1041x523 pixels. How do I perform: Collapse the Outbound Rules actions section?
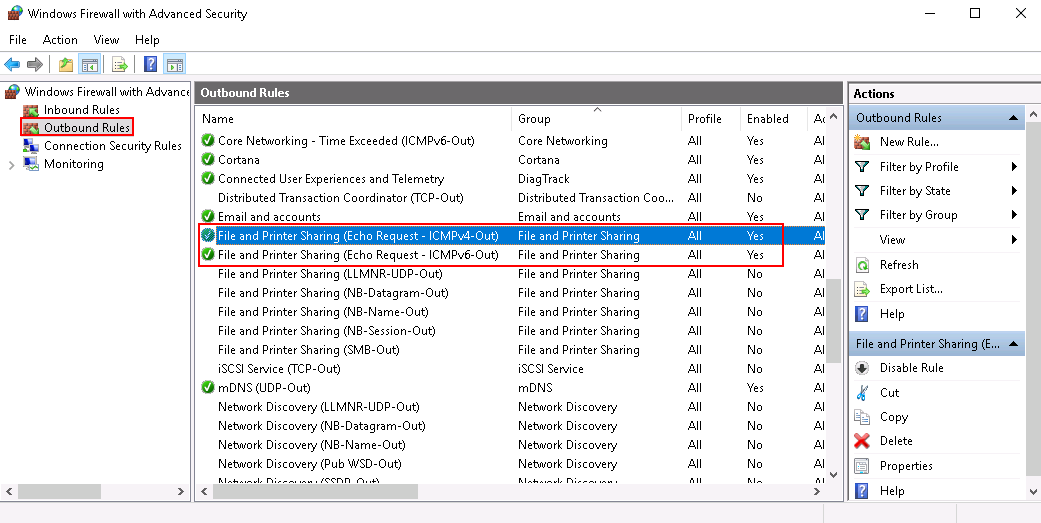pos(1013,118)
